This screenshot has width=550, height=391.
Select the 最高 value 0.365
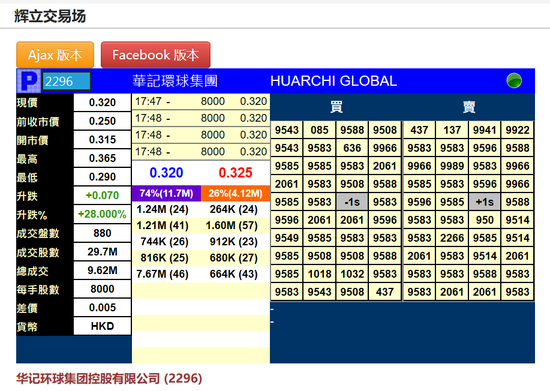pyautogui.click(x=102, y=158)
